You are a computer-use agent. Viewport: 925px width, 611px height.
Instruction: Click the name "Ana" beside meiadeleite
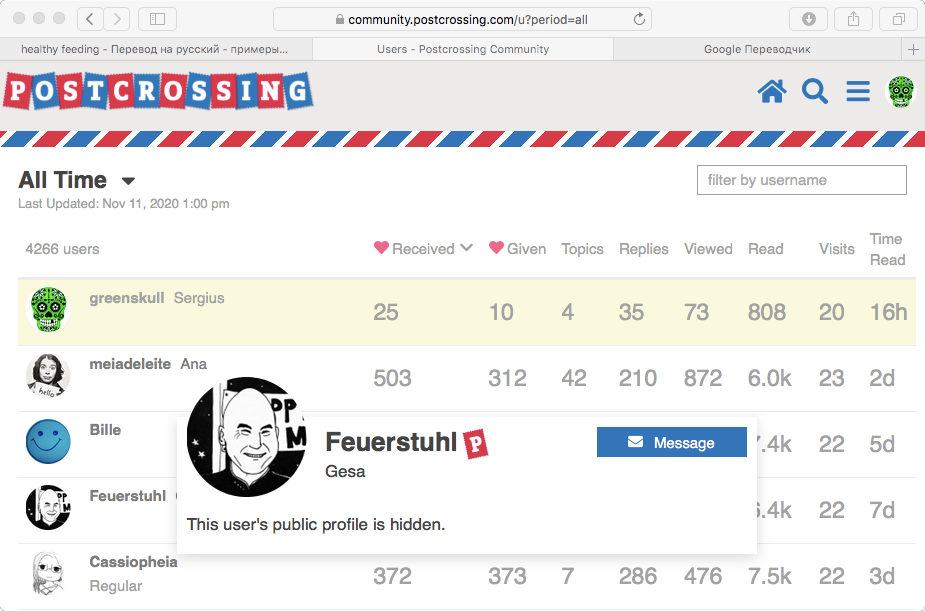[193, 364]
